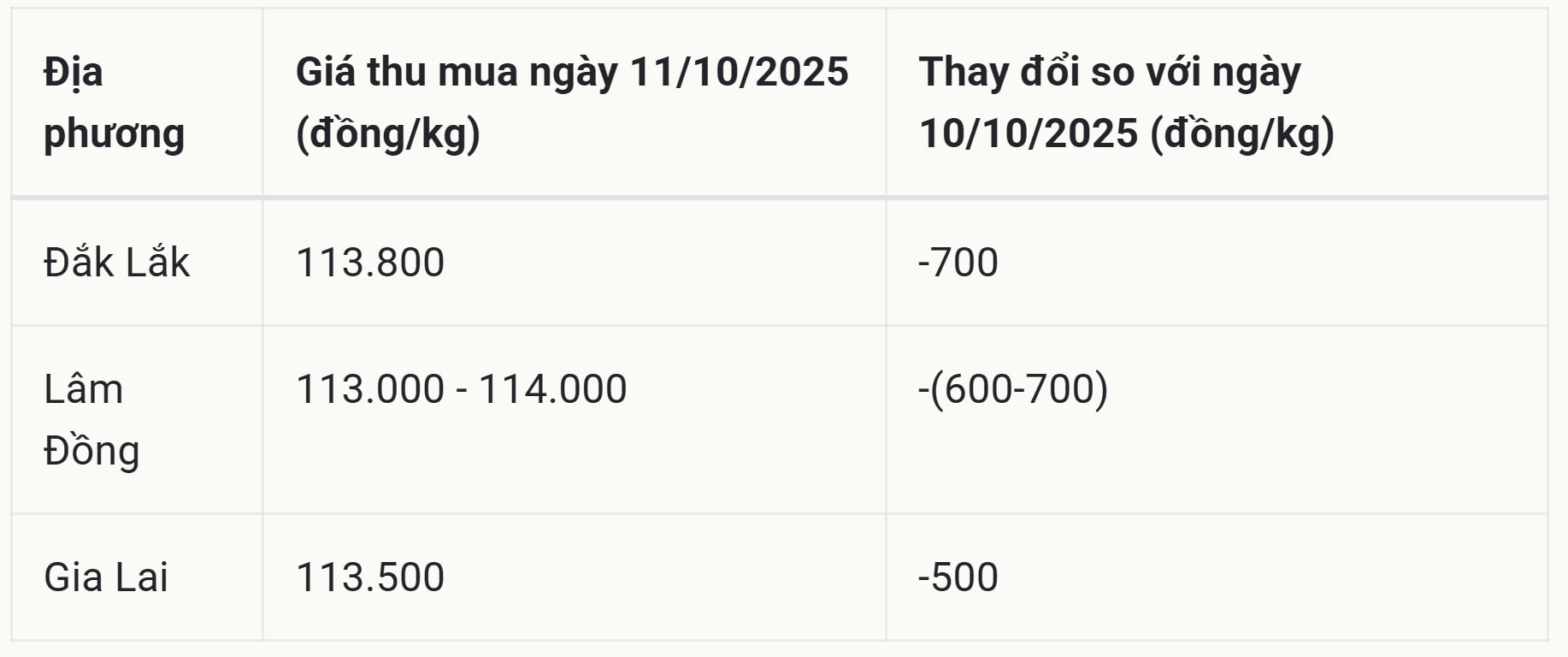Select the Gia Lai row label

pos(106,577)
